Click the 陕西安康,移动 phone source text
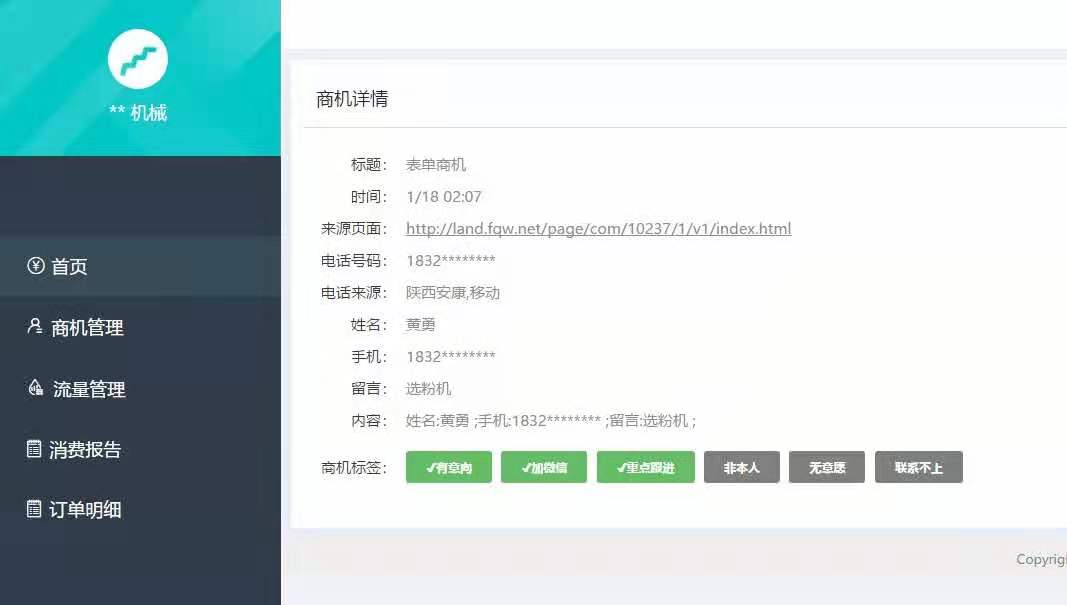Image resolution: width=1067 pixels, height=605 pixels. click(453, 293)
